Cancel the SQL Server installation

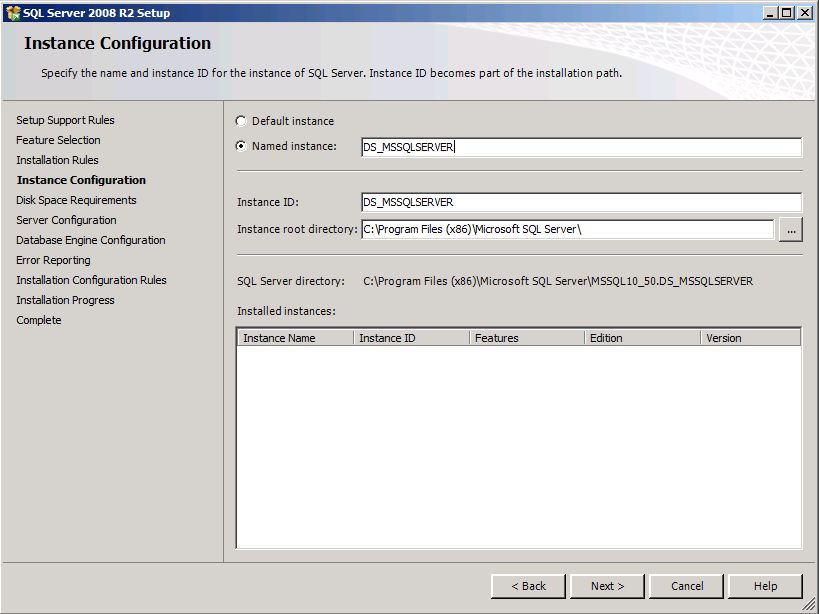(x=686, y=586)
